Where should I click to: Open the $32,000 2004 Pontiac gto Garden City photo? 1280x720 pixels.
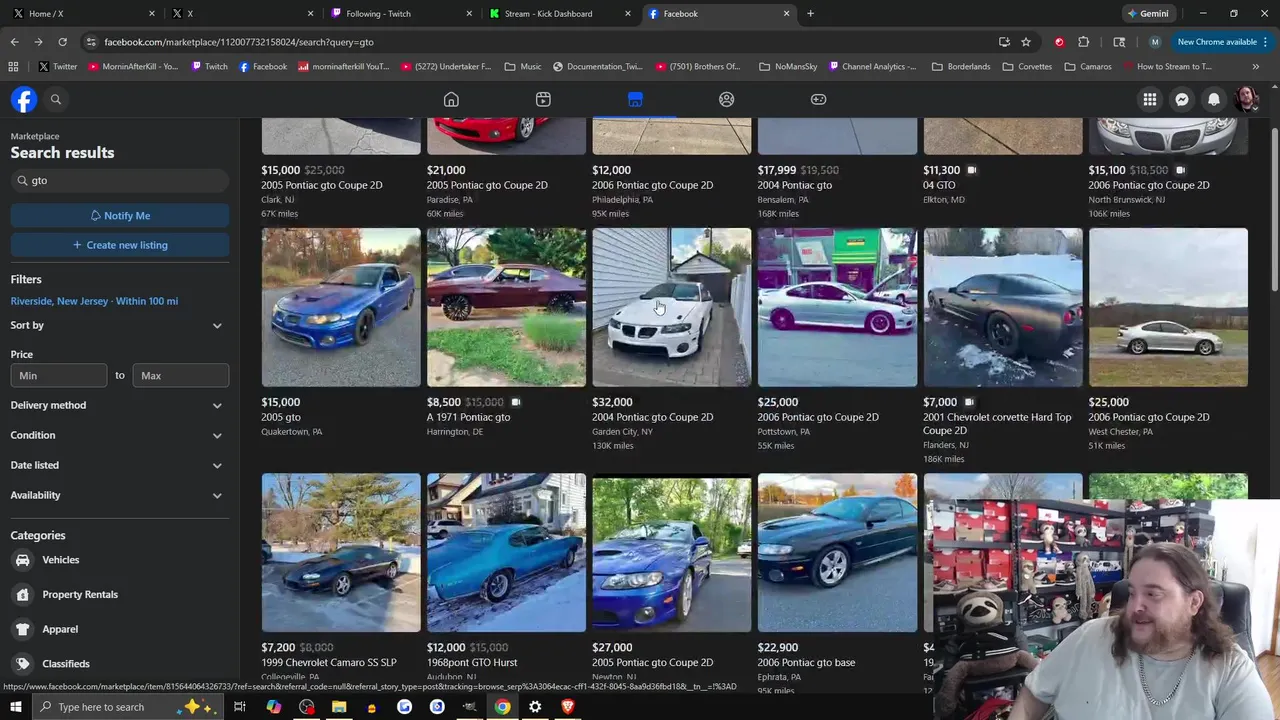[672, 307]
